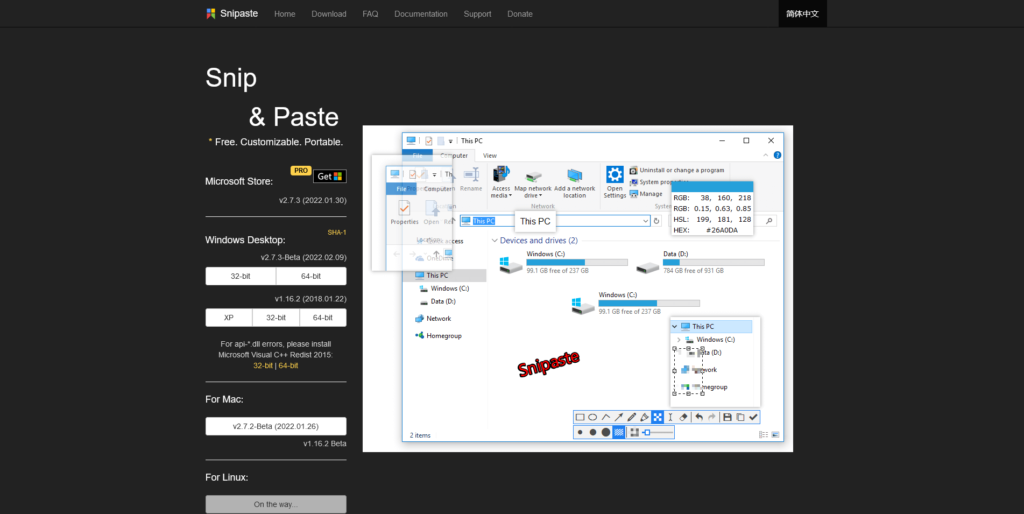Choose the medium dot brush size

tap(593, 432)
